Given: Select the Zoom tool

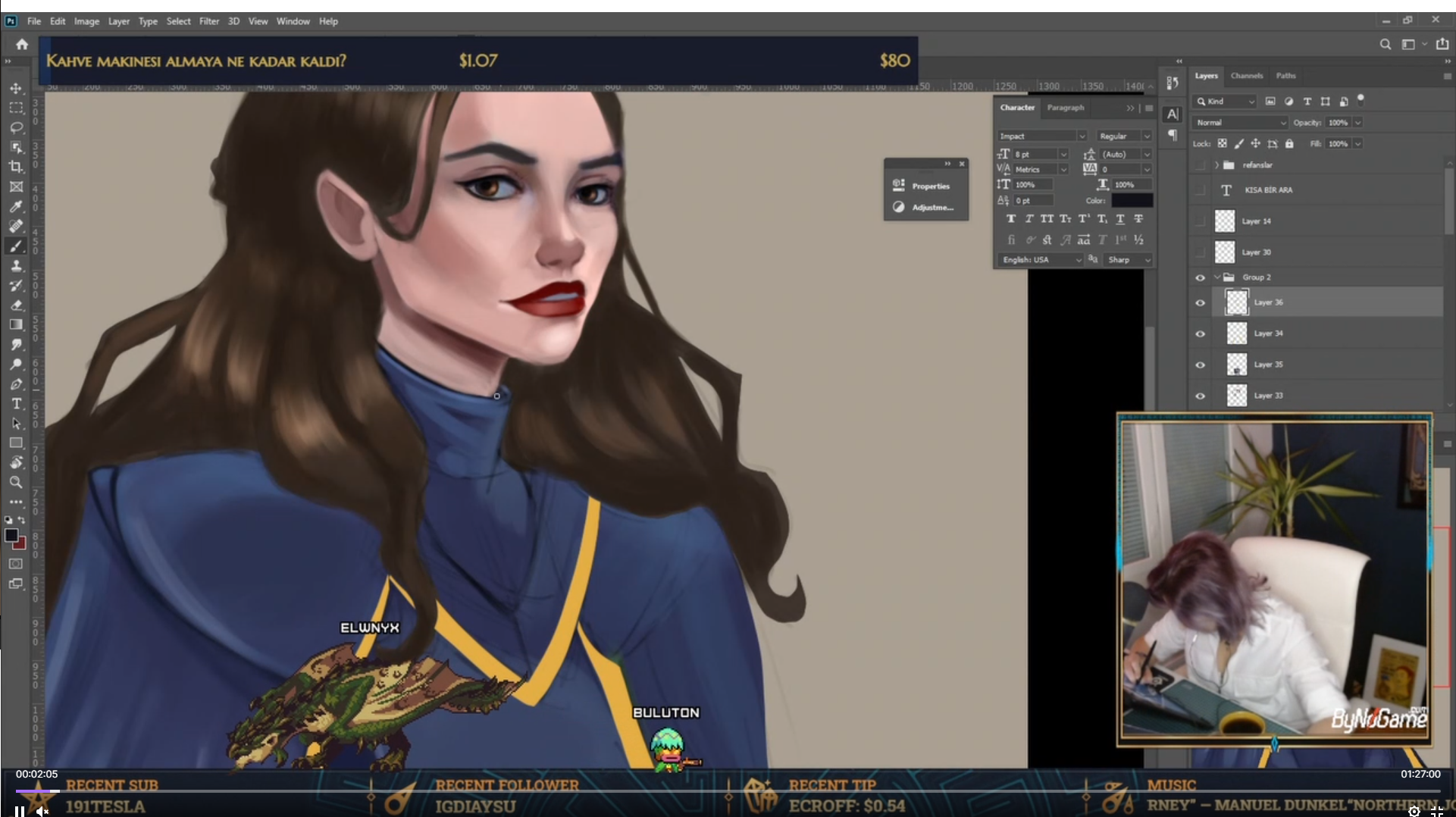Looking at the screenshot, I should coord(16,482).
